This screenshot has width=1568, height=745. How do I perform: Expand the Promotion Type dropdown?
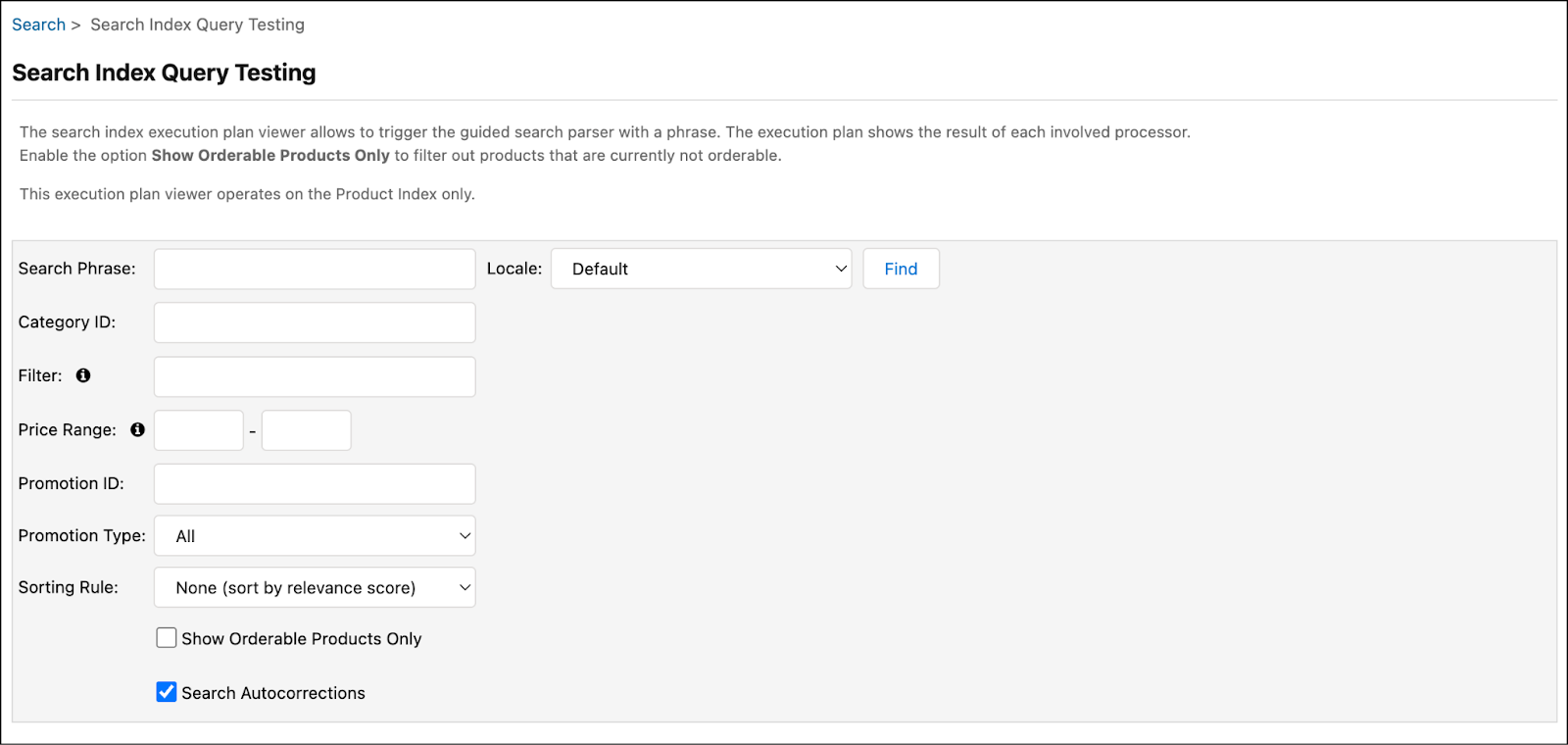pos(315,536)
